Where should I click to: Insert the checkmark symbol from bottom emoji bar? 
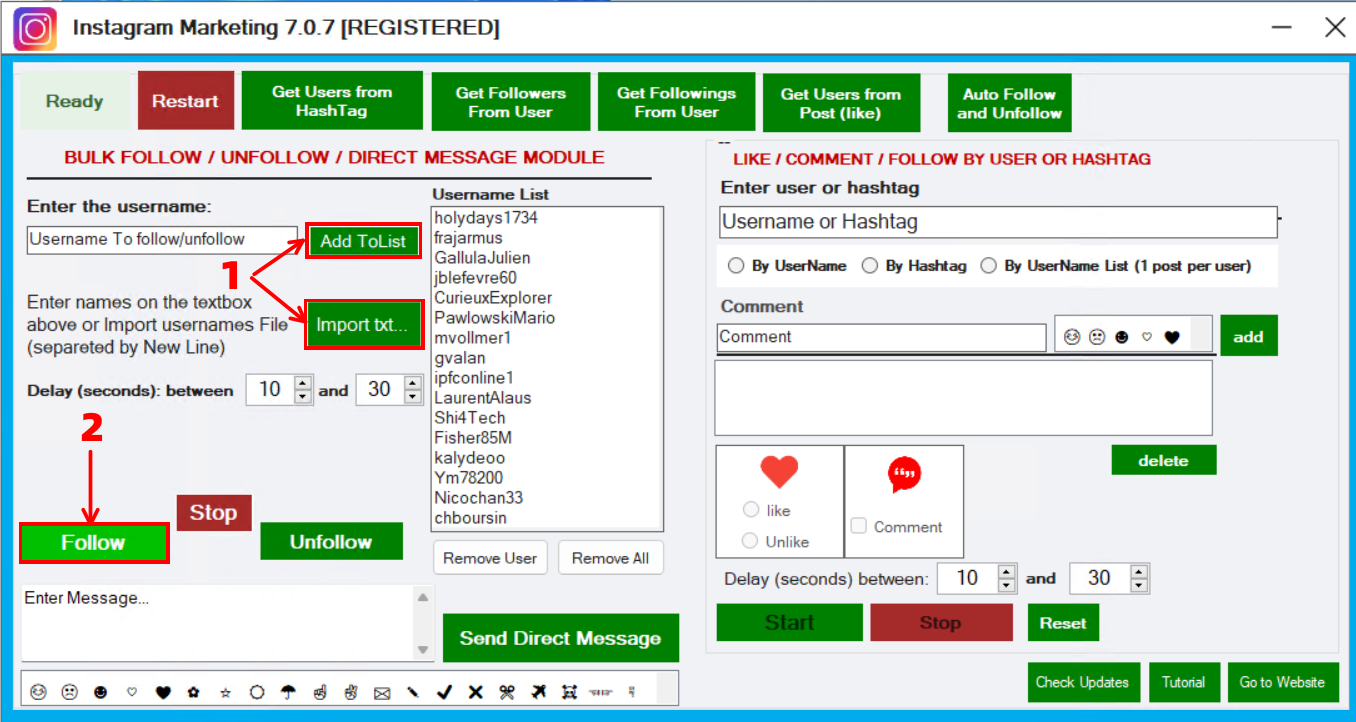tap(445, 691)
